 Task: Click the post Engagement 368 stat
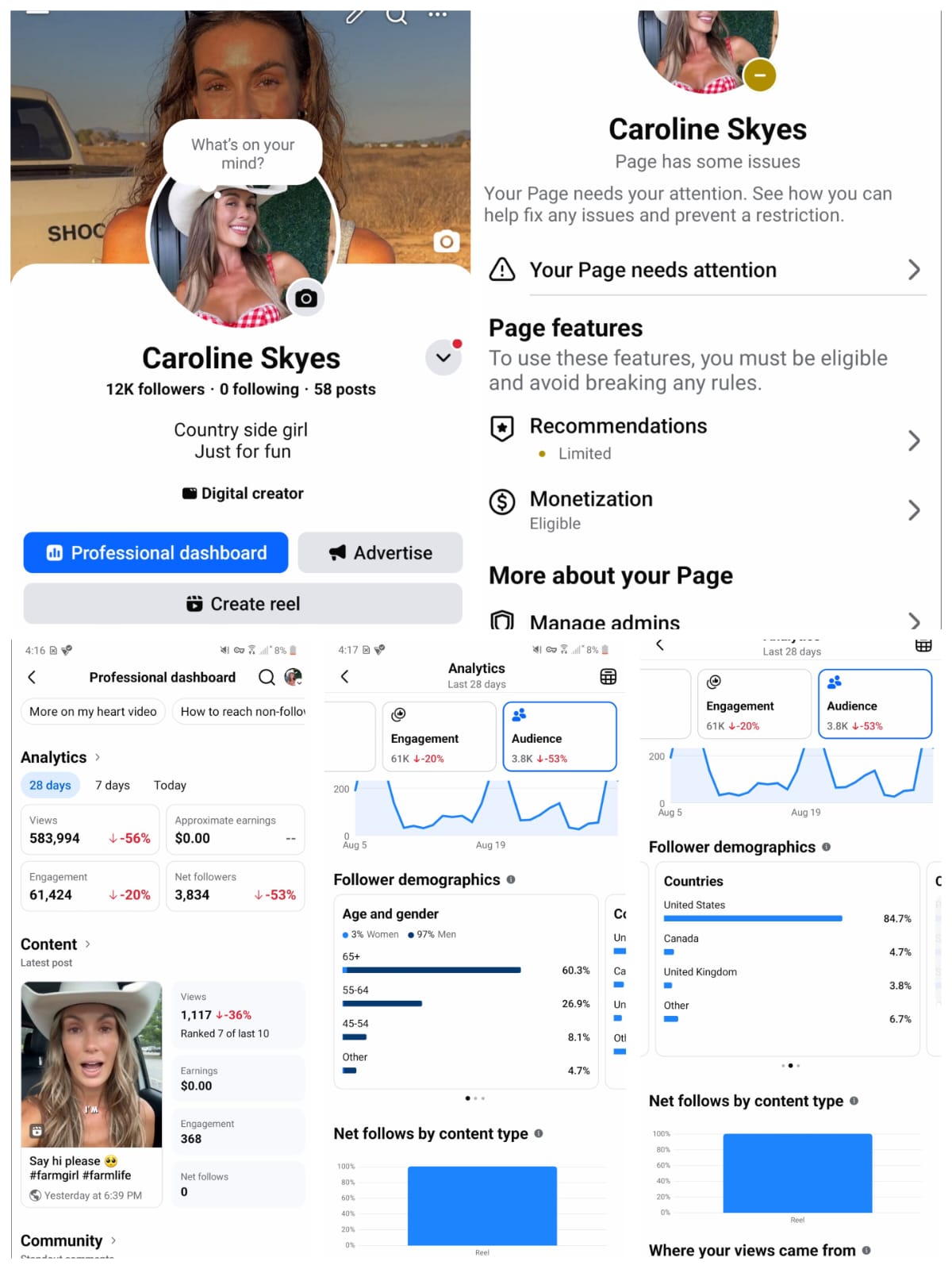pyautogui.click(x=239, y=1132)
